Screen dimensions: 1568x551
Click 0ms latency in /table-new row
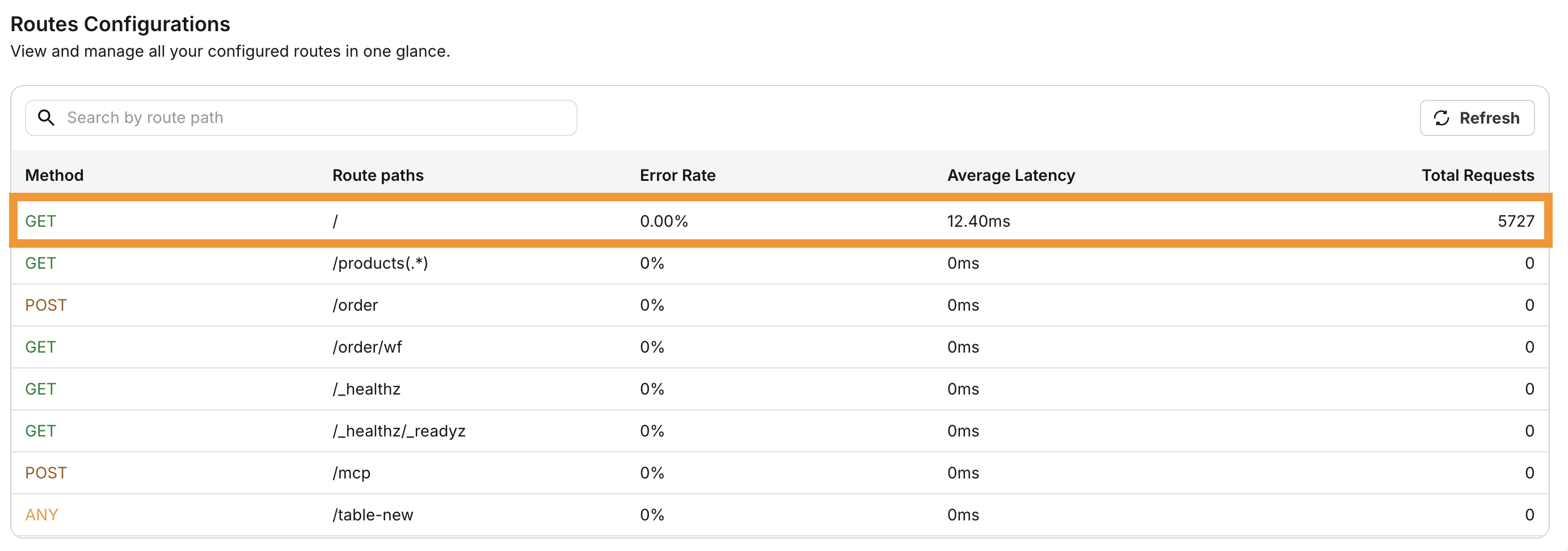pos(963,515)
